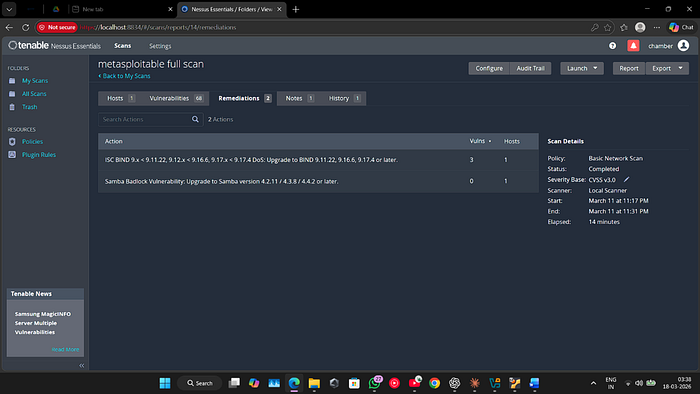Open the taskbar clock and date
700x394 pixels.
tap(677, 383)
